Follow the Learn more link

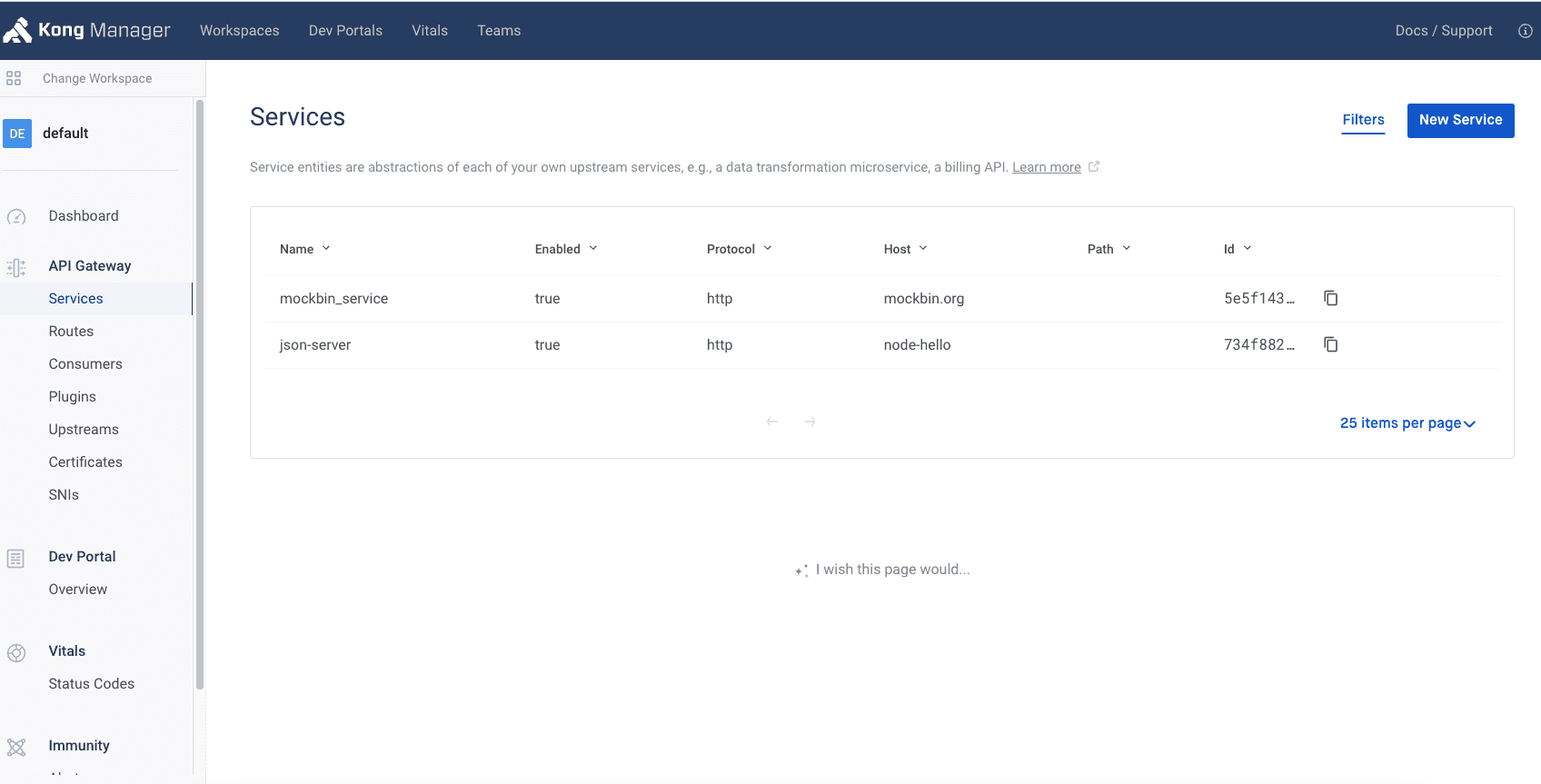(x=1047, y=167)
